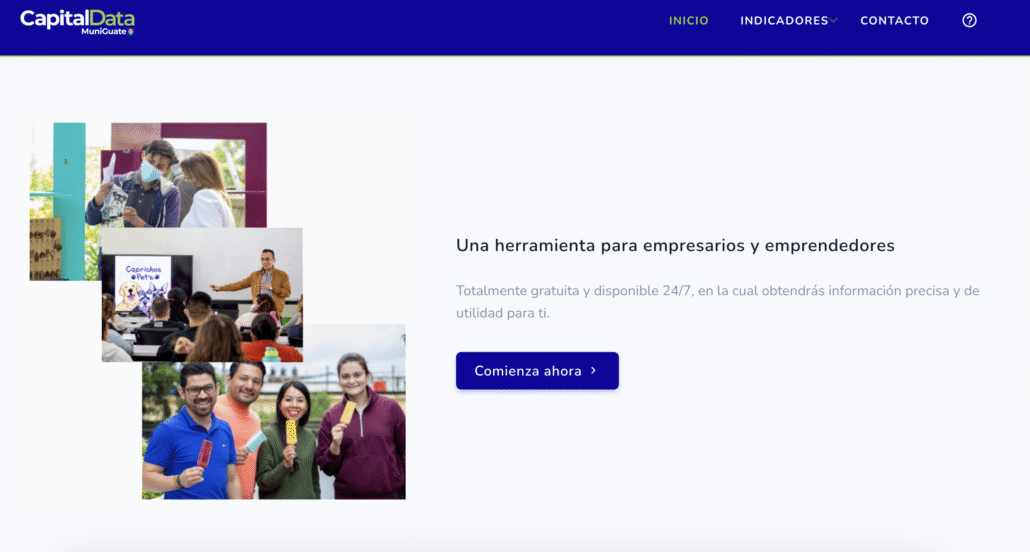Open the CONTACTO page link
1030x552 pixels.
(894, 20)
